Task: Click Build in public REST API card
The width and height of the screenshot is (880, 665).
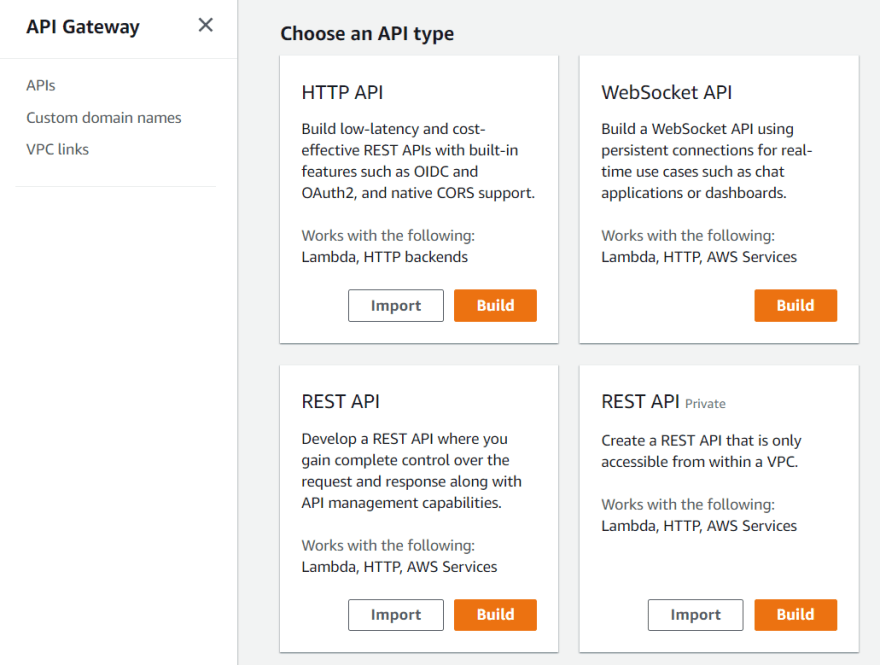Action: click(x=496, y=614)
